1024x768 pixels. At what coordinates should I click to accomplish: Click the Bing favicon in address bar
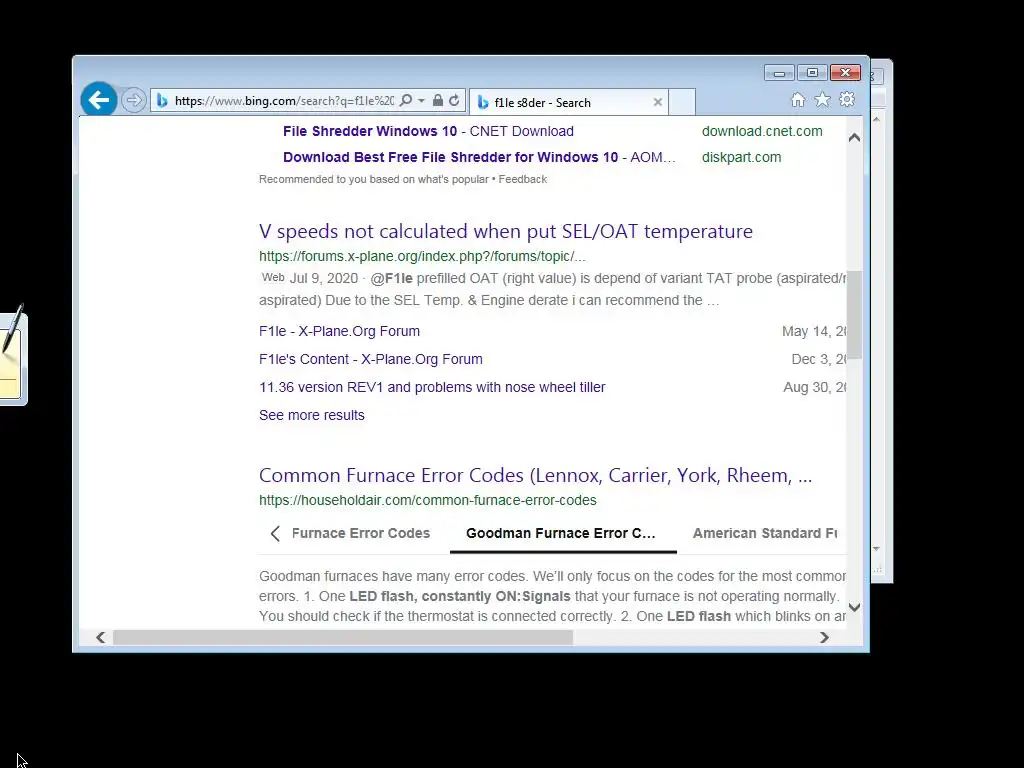point(162,101)
